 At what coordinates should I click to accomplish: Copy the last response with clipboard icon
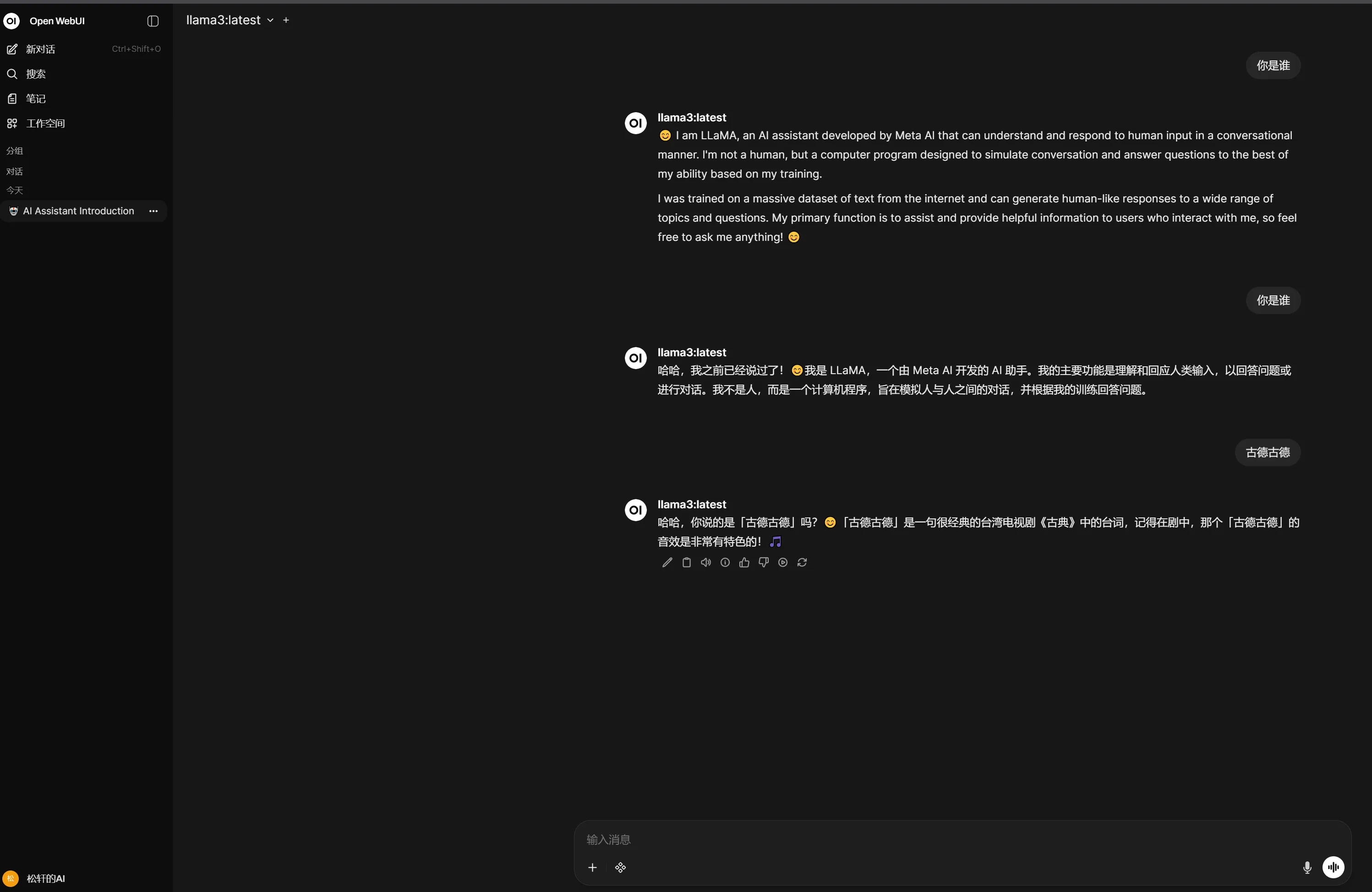pyautogui.click(x=686, y=562)
